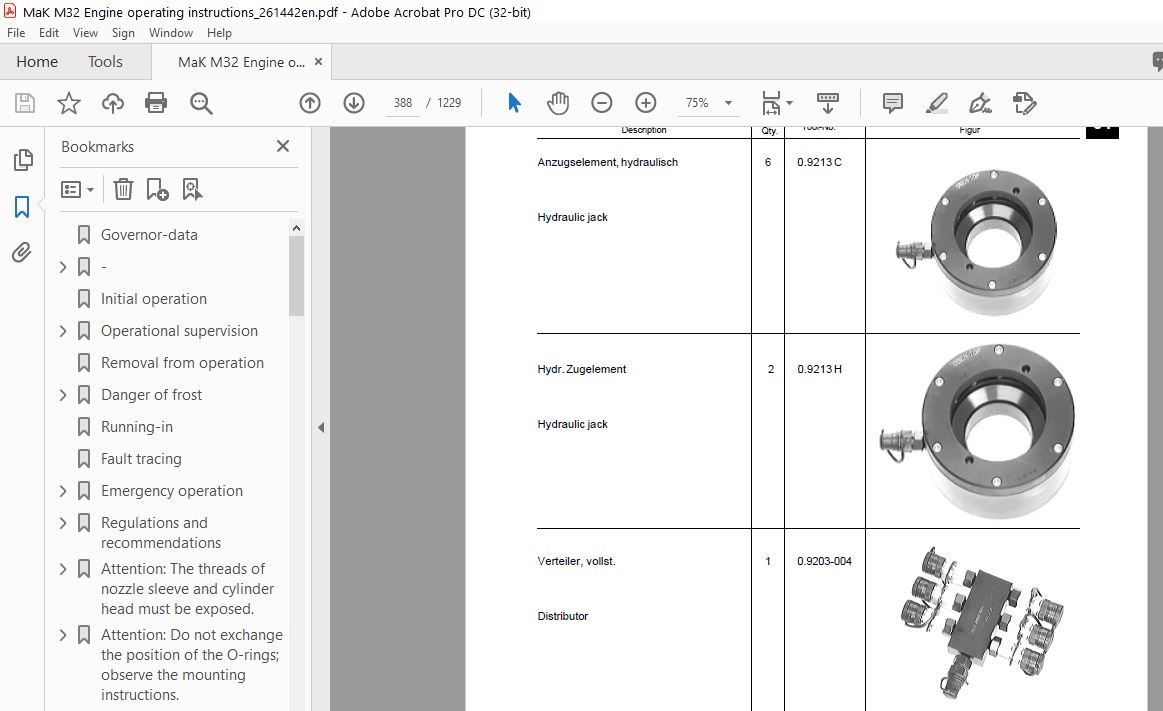Open bookmark options dropdown menu

77,190
